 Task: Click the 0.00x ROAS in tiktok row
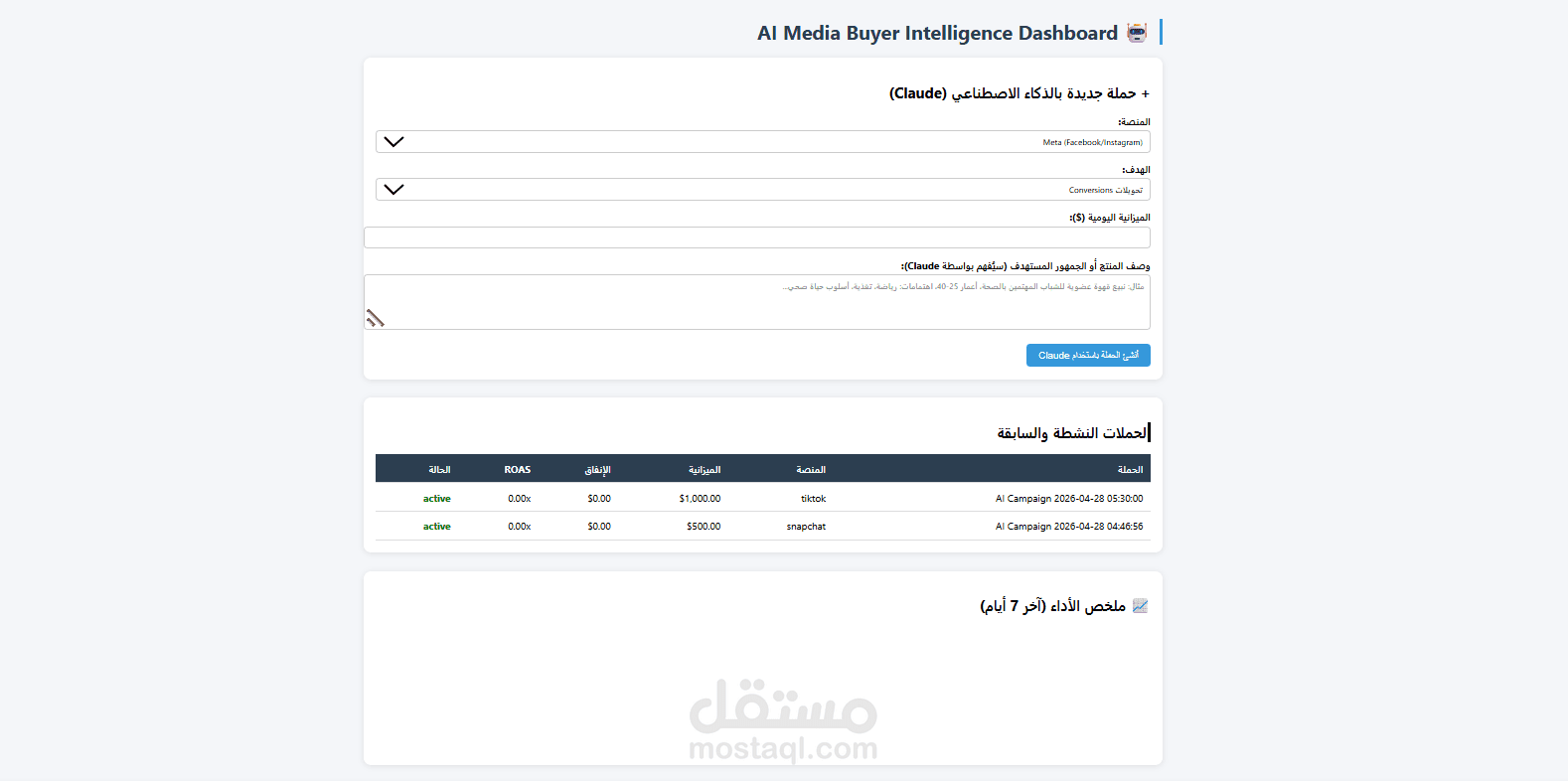(x=520, y=499)
